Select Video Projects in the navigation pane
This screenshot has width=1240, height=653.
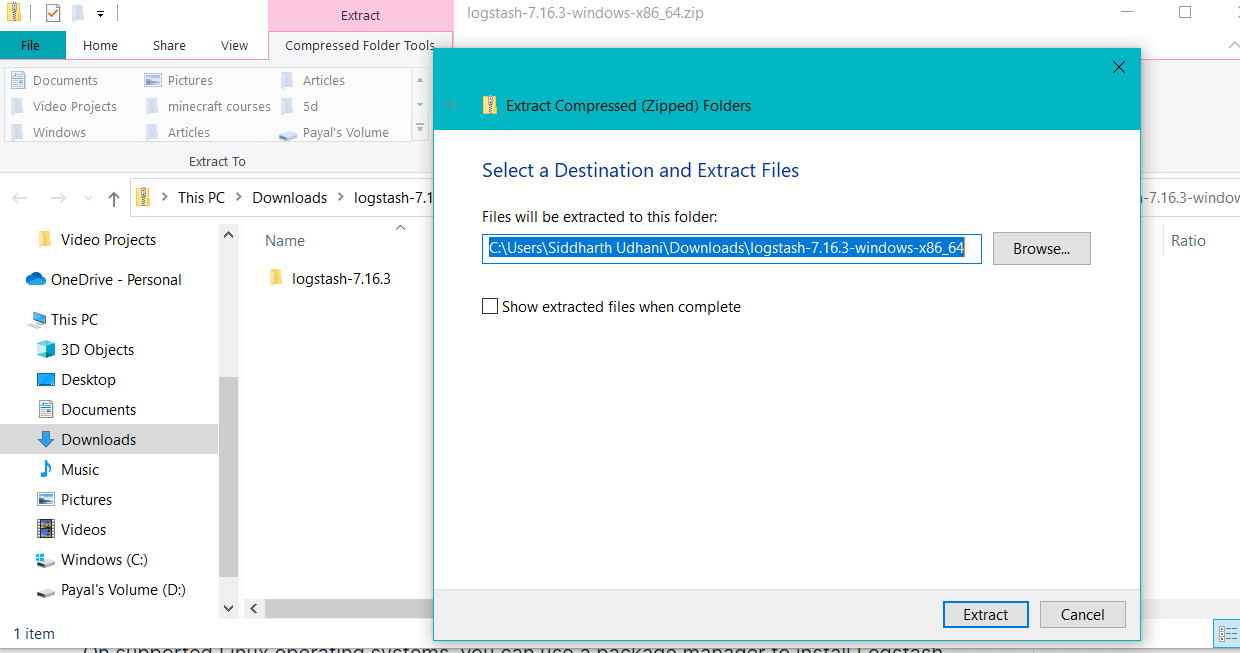point(108,239)
